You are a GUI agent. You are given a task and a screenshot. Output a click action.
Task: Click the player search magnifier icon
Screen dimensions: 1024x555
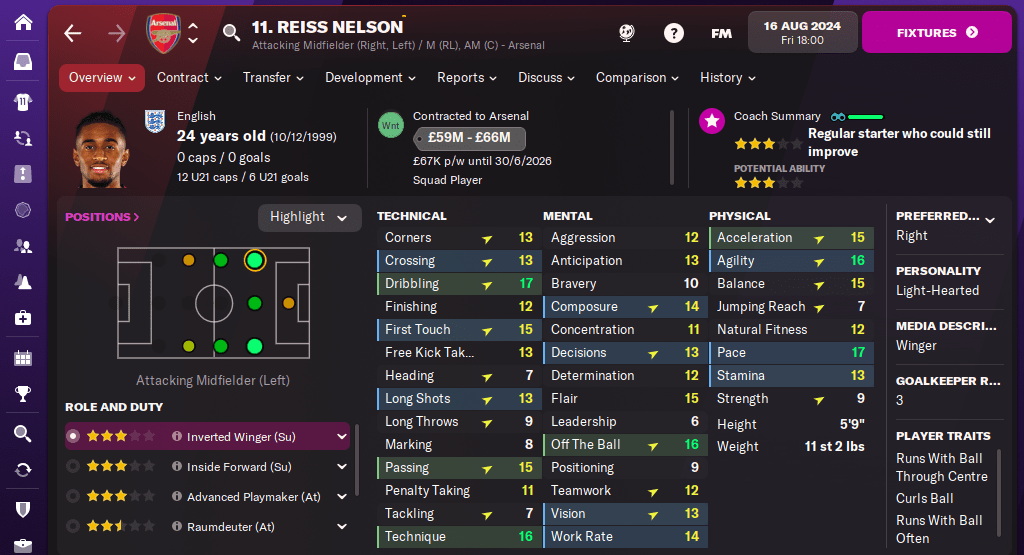click(x=231, y=33)
